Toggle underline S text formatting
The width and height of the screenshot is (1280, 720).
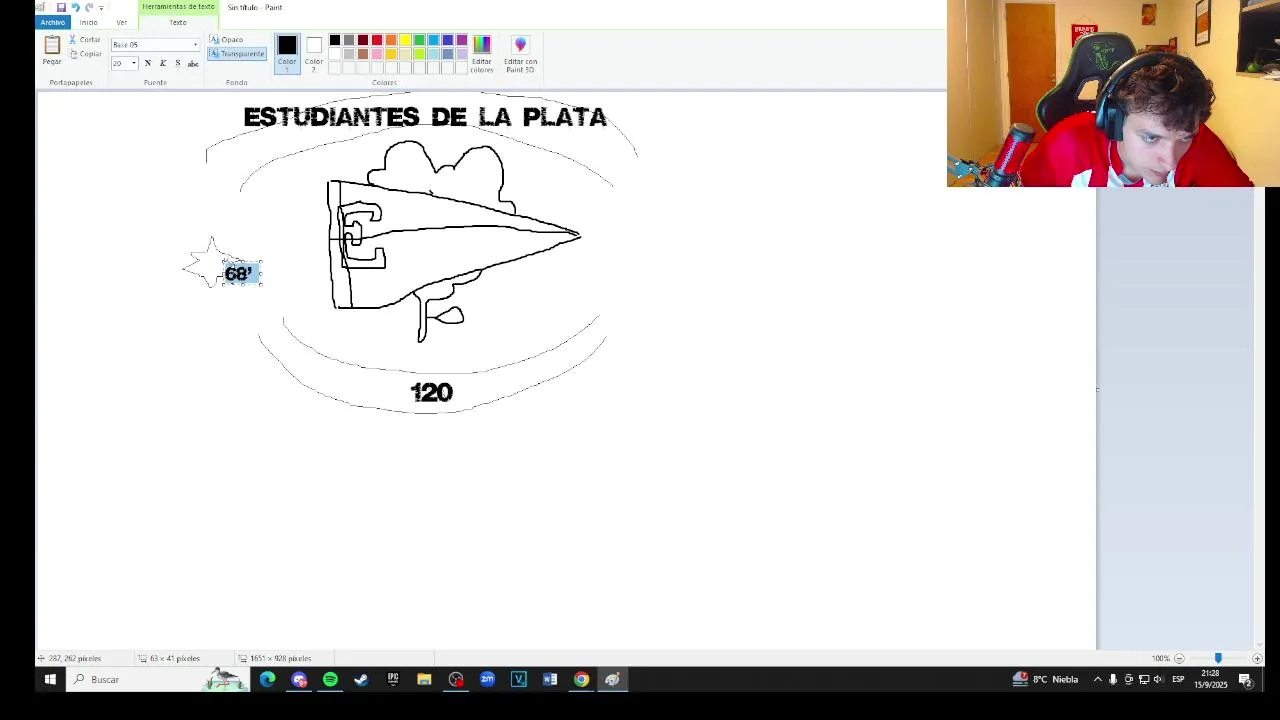(178, 63)
